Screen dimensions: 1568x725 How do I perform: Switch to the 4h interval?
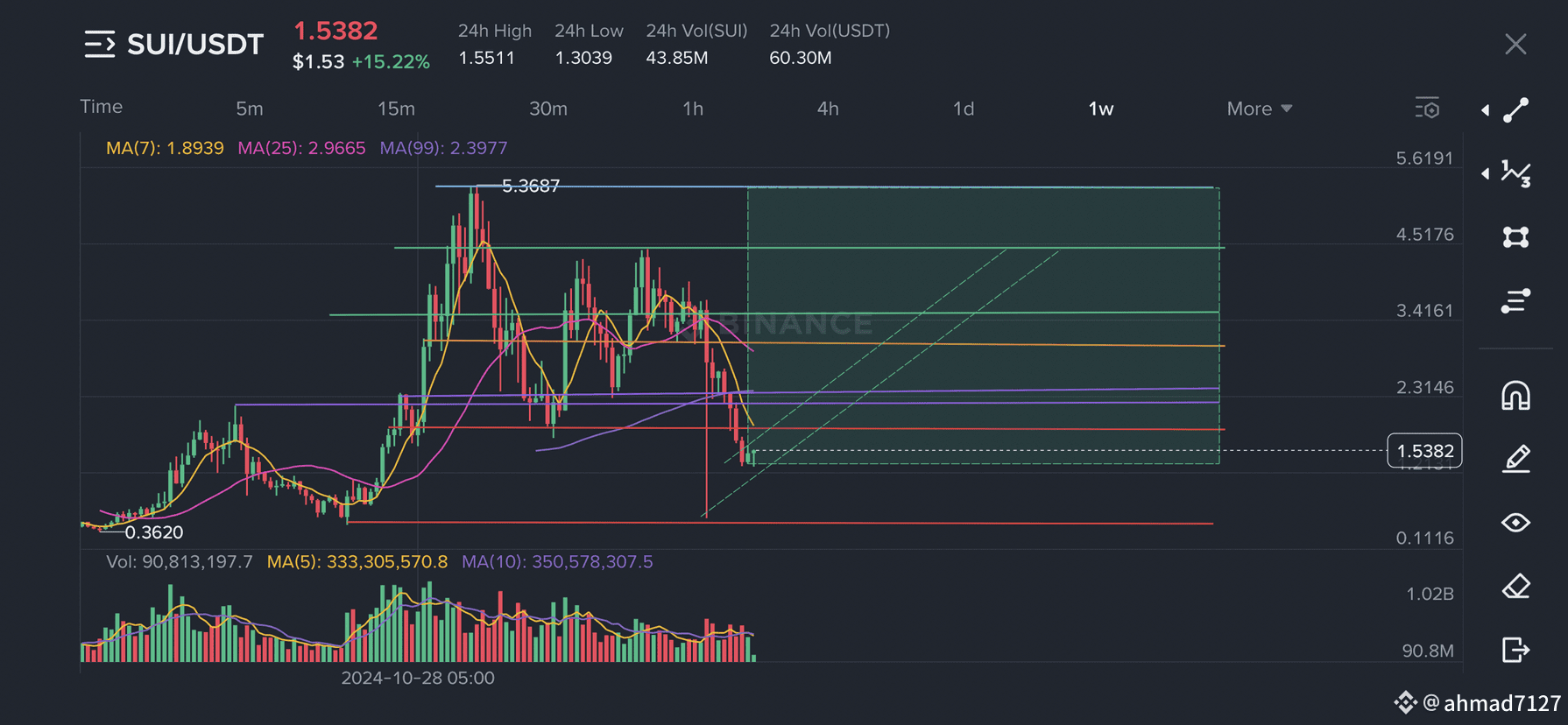(x=828, y=109)
